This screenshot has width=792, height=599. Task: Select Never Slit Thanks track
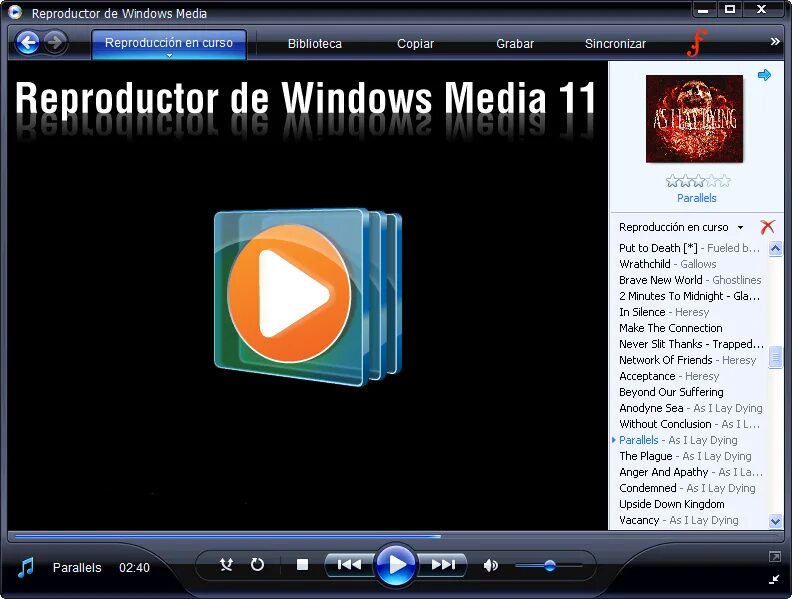689,344
